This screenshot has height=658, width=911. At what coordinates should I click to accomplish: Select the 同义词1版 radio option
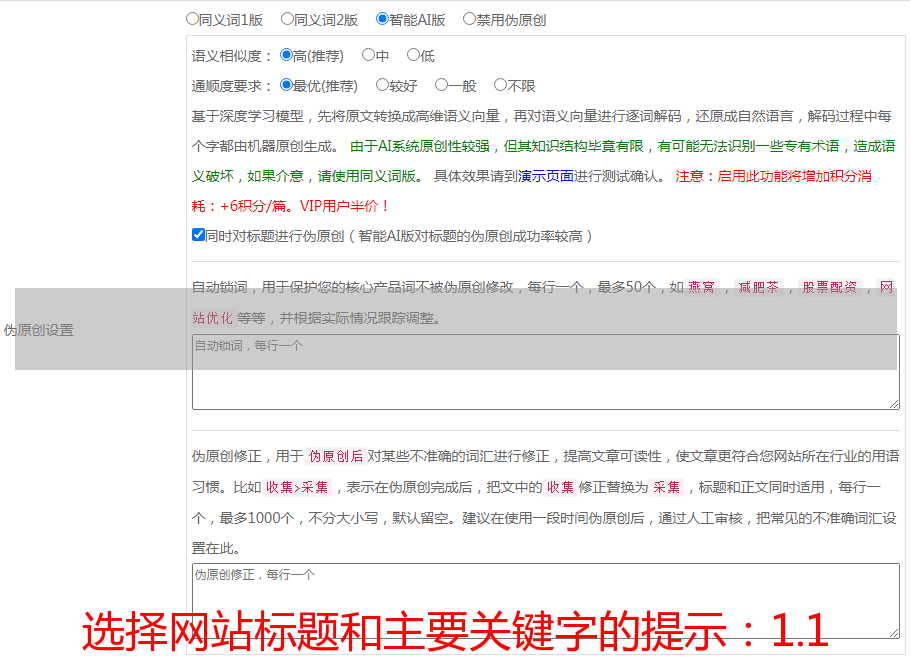(192, 19)
